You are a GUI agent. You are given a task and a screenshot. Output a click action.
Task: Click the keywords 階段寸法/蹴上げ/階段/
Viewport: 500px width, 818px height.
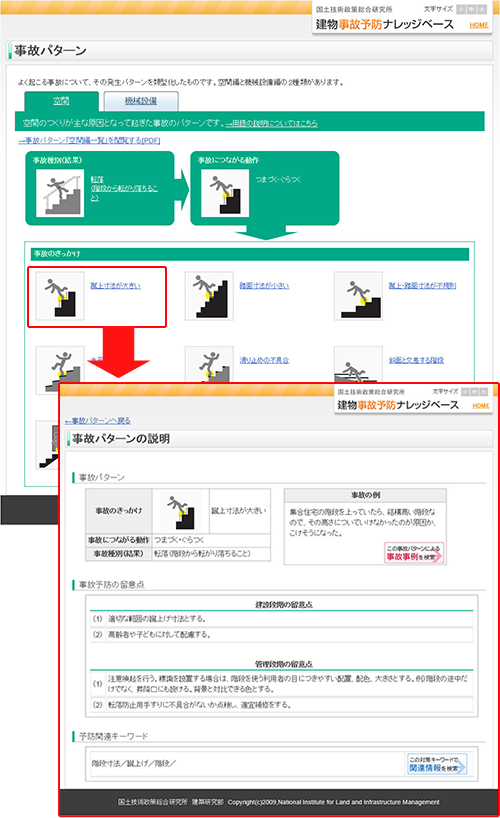[134, 764]
